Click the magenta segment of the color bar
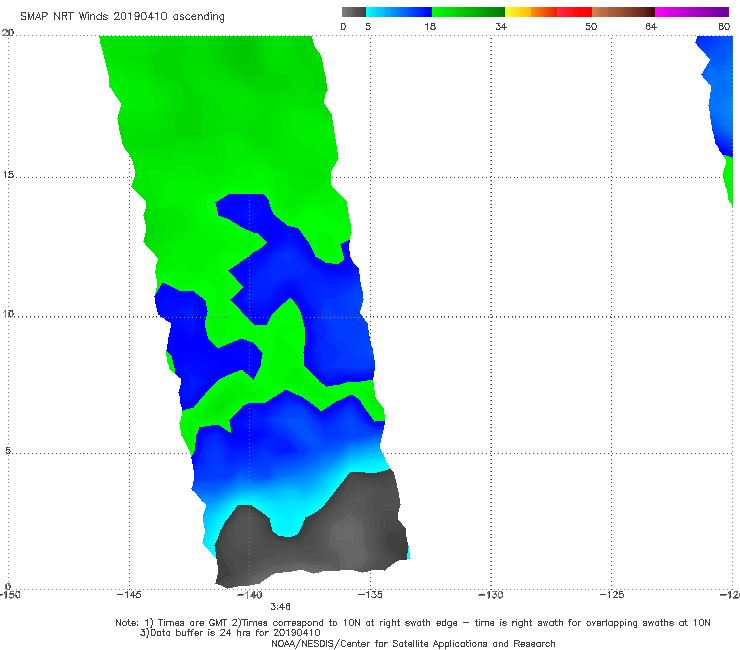 point(692,12)
